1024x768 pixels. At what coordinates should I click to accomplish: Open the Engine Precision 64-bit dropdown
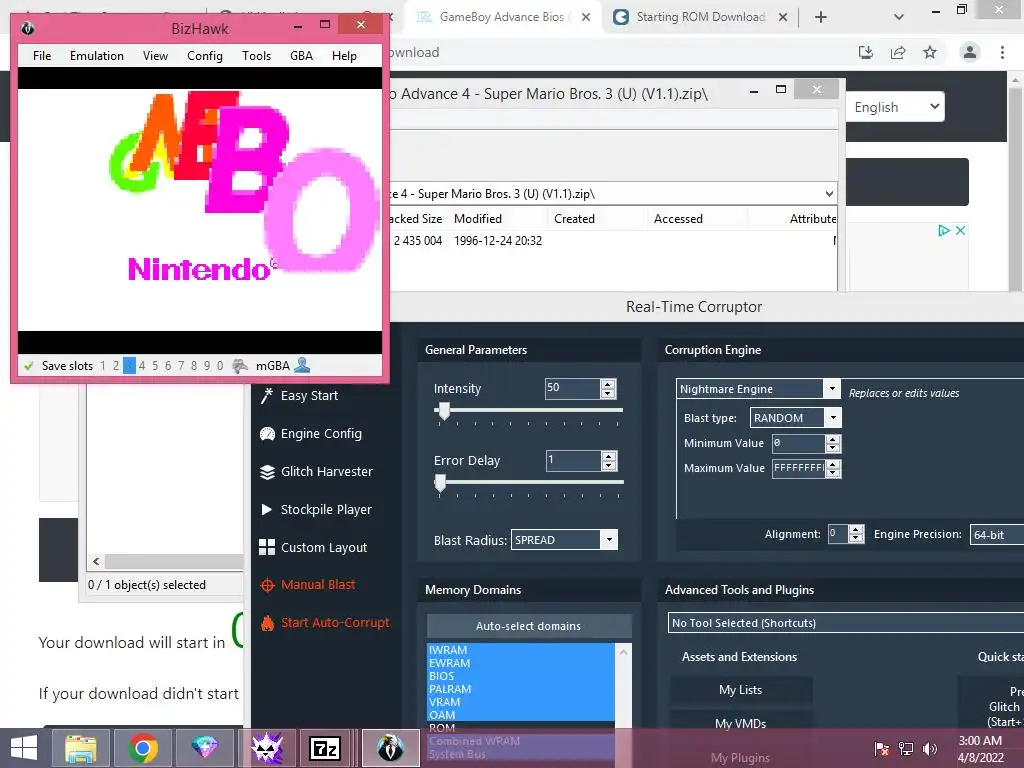click(997, 535)
